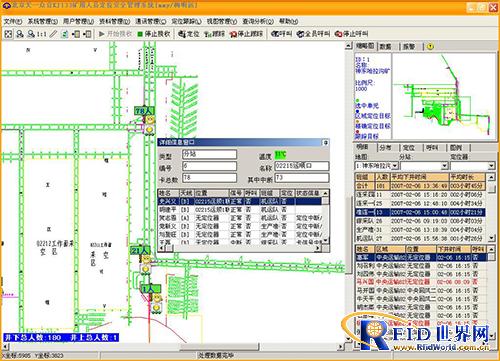Click the 跟踪 tracking toolbar icon
This screenshot has width=500, height=361.
tap(208, 34)
